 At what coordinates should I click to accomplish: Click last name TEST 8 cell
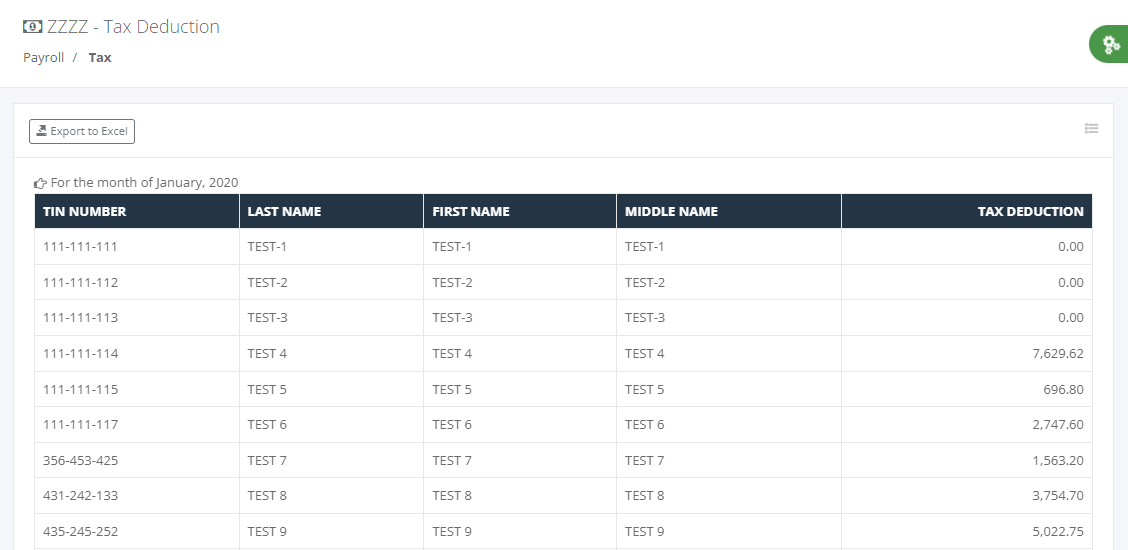coord(332,496)
